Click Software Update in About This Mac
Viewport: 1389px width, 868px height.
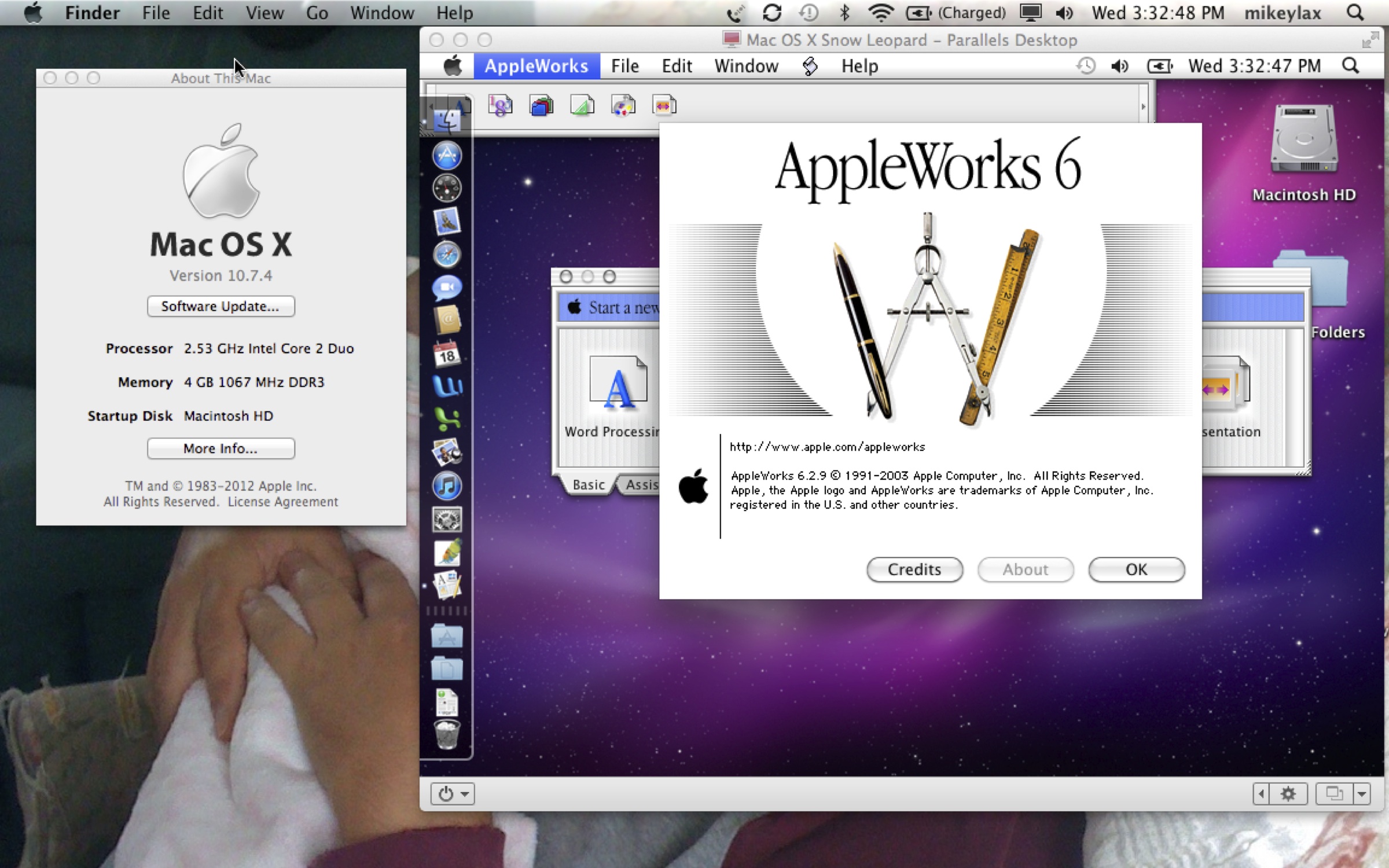pyautogui.click(x=221, y=306)
